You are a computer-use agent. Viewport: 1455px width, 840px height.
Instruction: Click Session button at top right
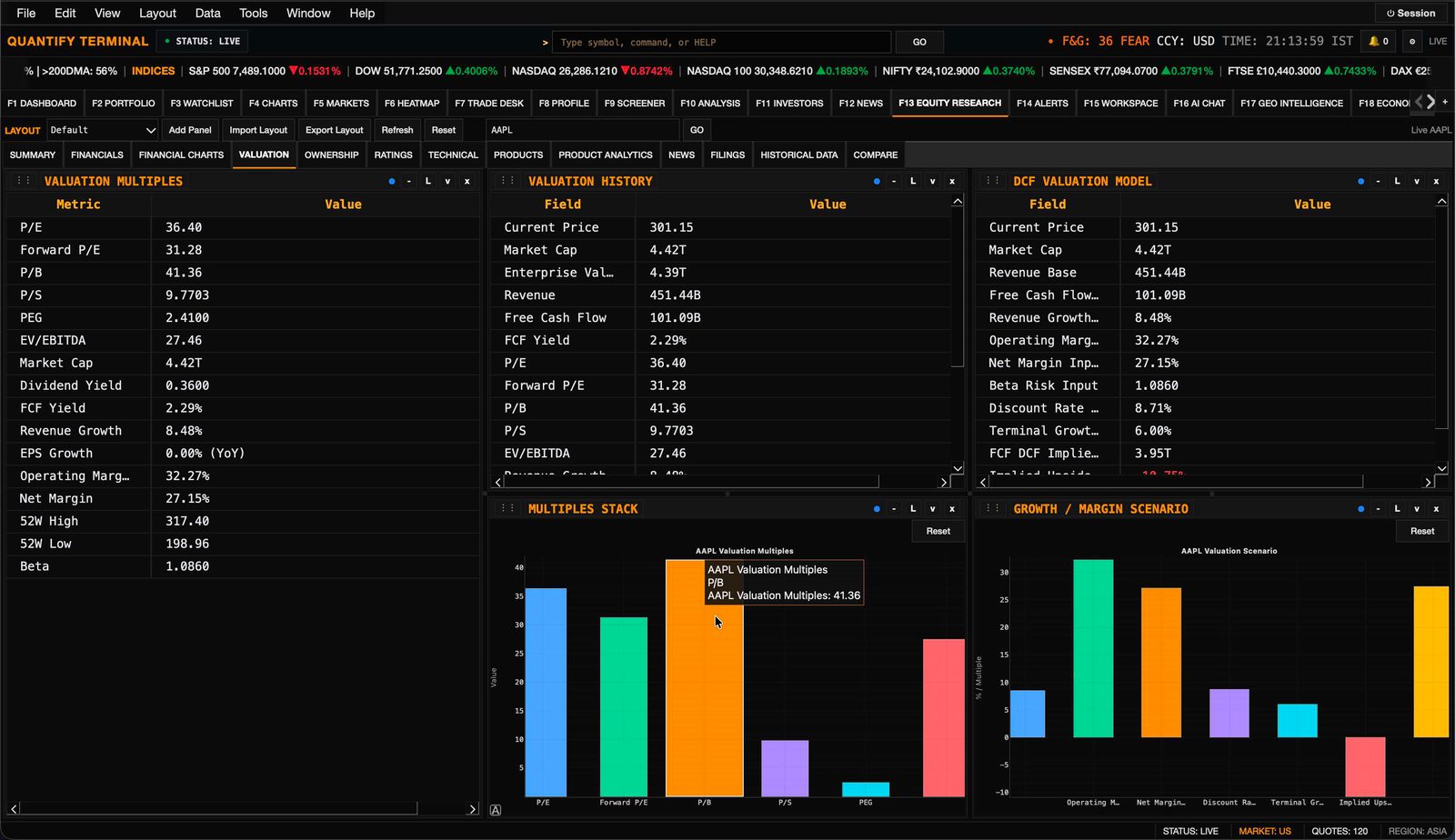[1410, 13]
